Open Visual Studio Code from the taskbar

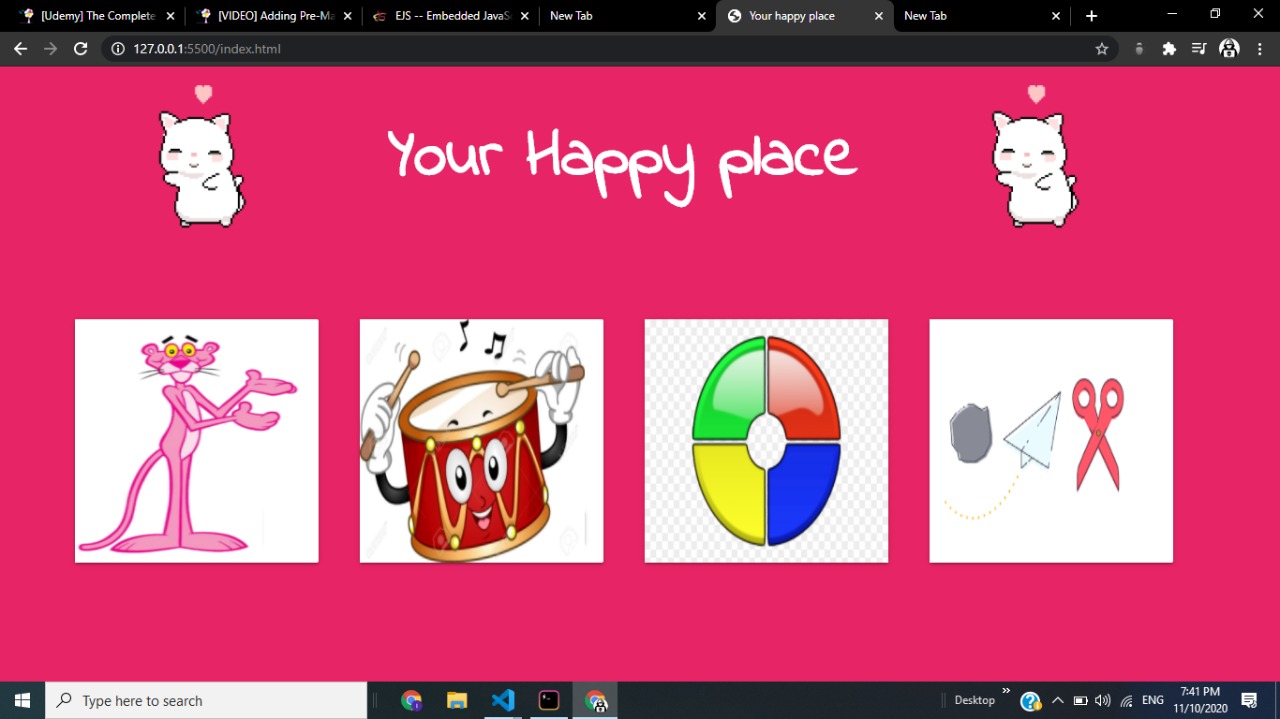(503, 700)
